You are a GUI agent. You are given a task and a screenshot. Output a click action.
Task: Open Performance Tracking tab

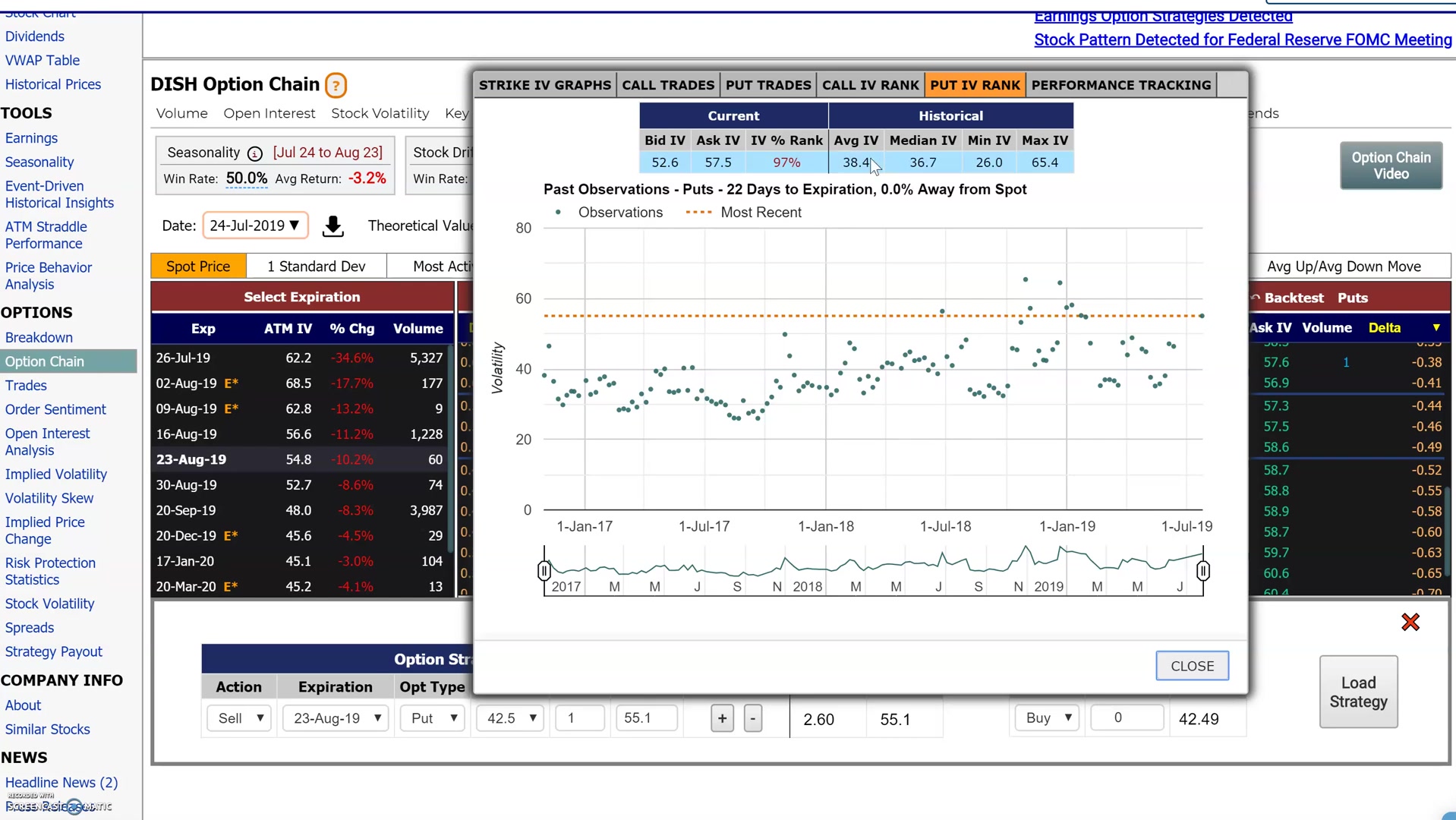coord(1121,85)
